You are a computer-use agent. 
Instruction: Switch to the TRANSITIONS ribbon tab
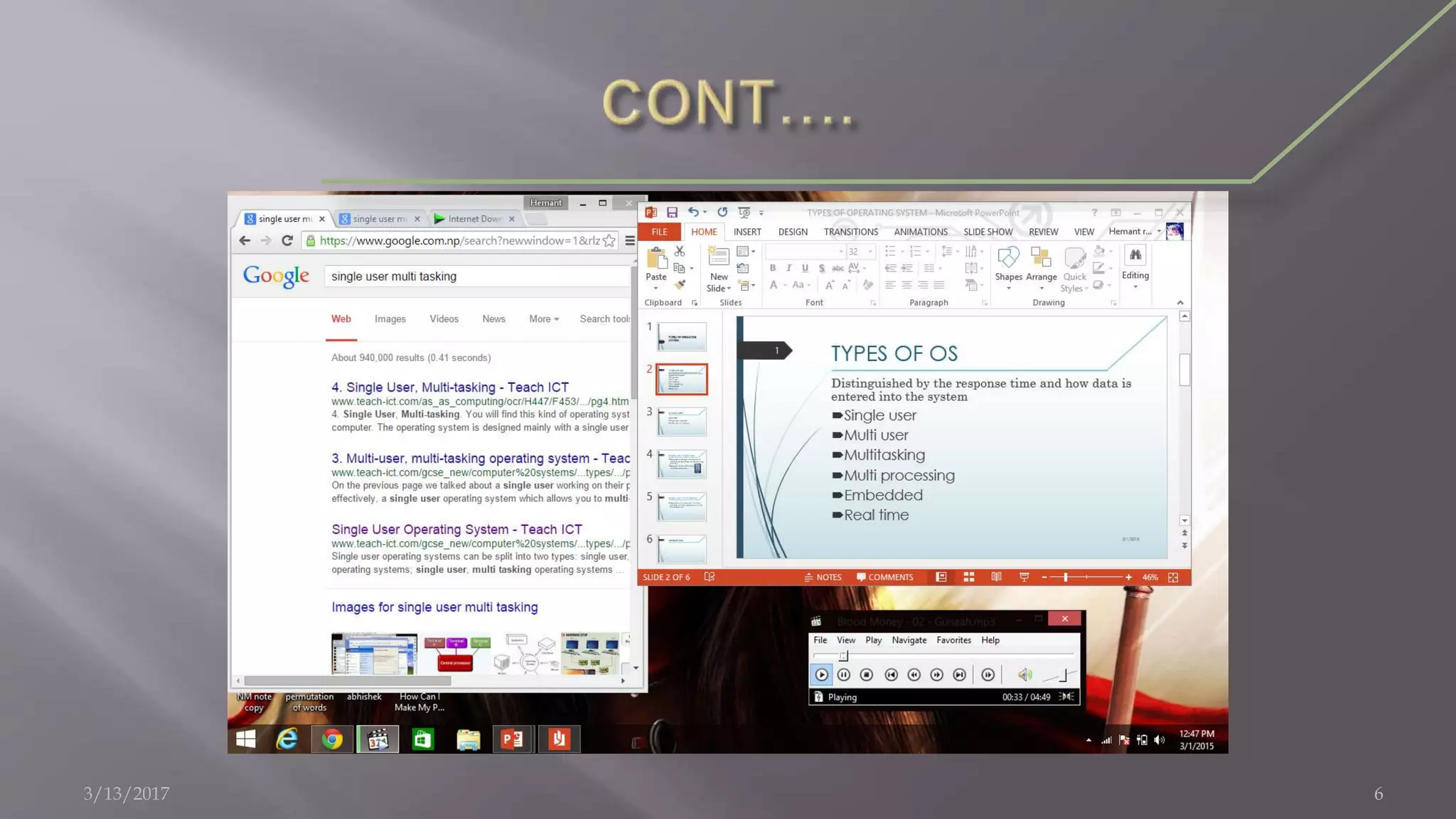pos(850,232)
